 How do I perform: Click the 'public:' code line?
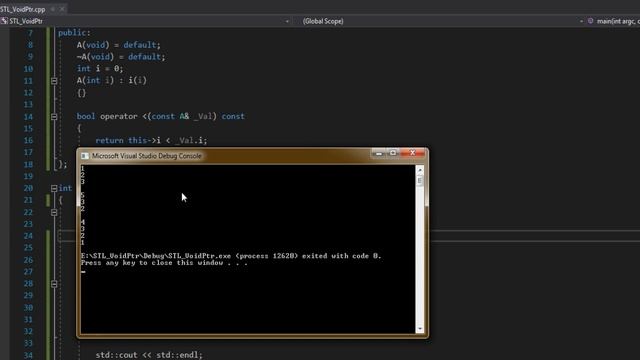[74, 33]
